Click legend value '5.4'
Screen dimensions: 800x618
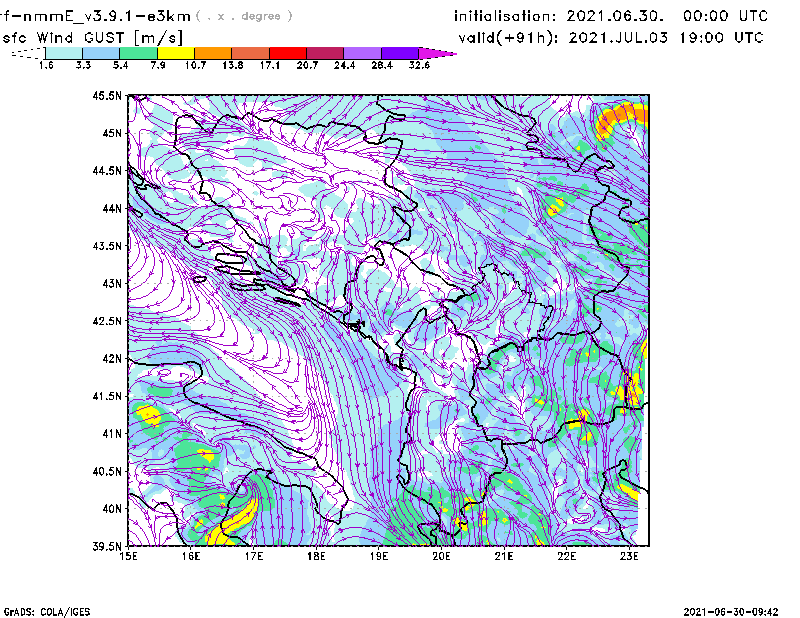[x=120, y=65]
